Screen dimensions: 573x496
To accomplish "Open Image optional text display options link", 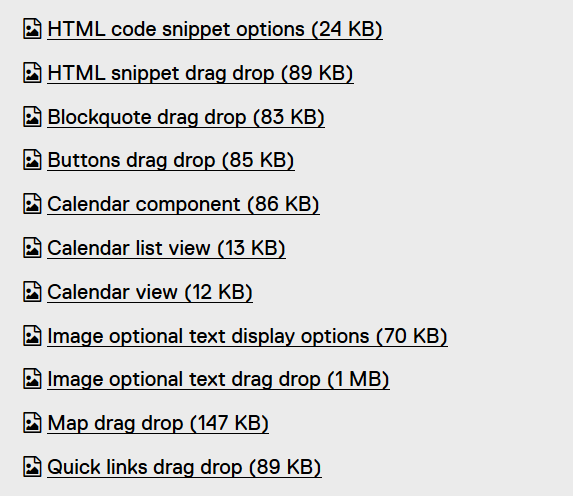I will [x=247, y=336].
